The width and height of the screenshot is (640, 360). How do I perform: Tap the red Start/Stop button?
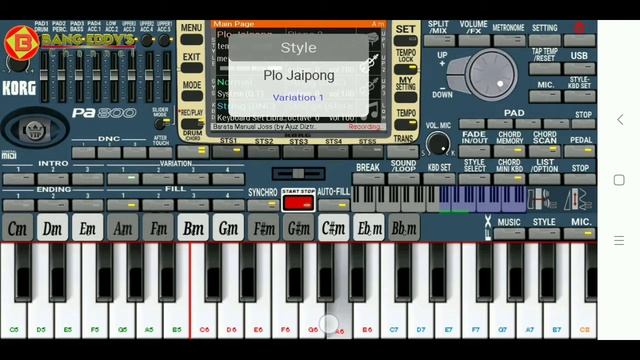tap(298, 203)
